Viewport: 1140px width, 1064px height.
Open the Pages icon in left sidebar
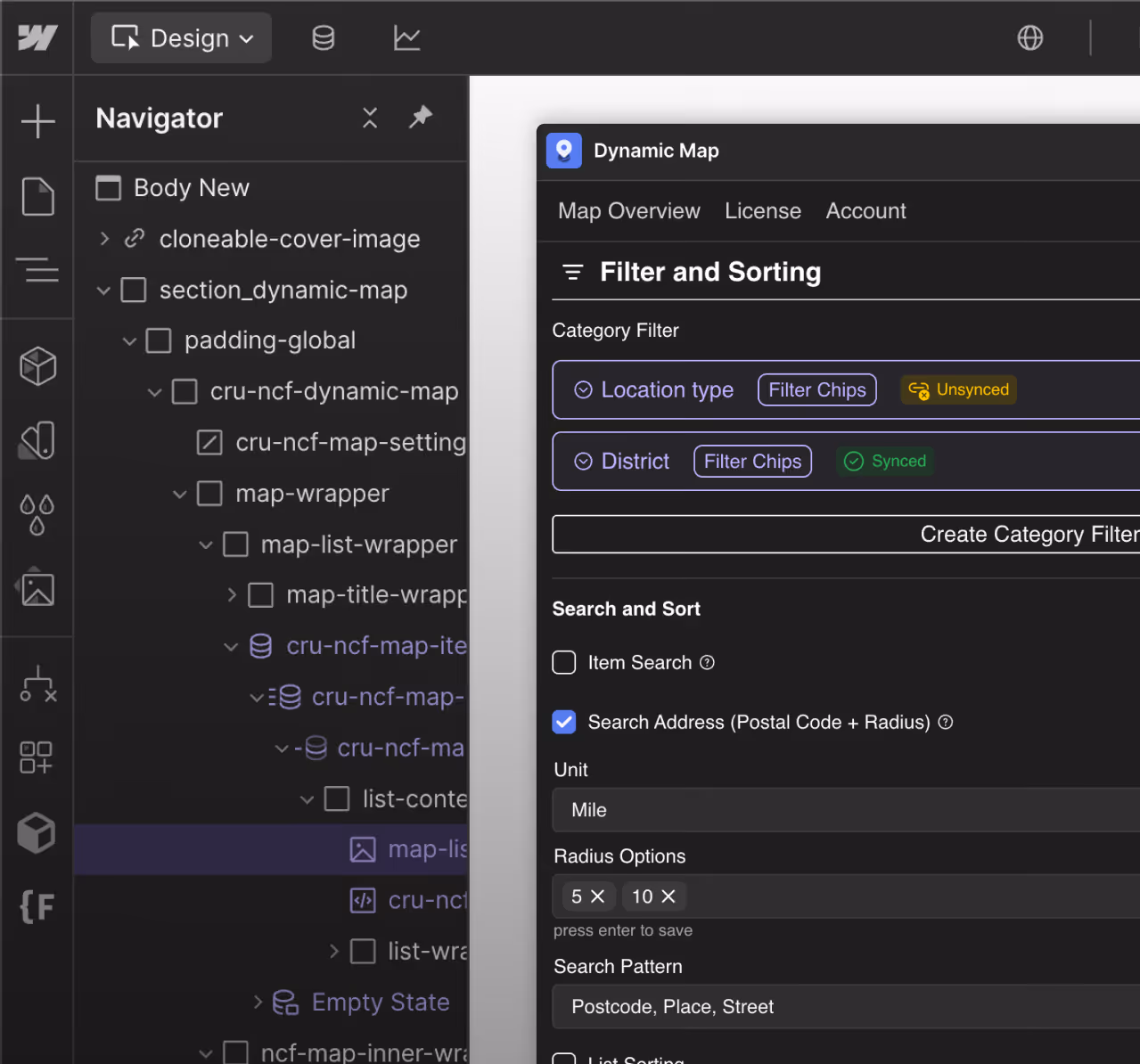click(37, 196)
